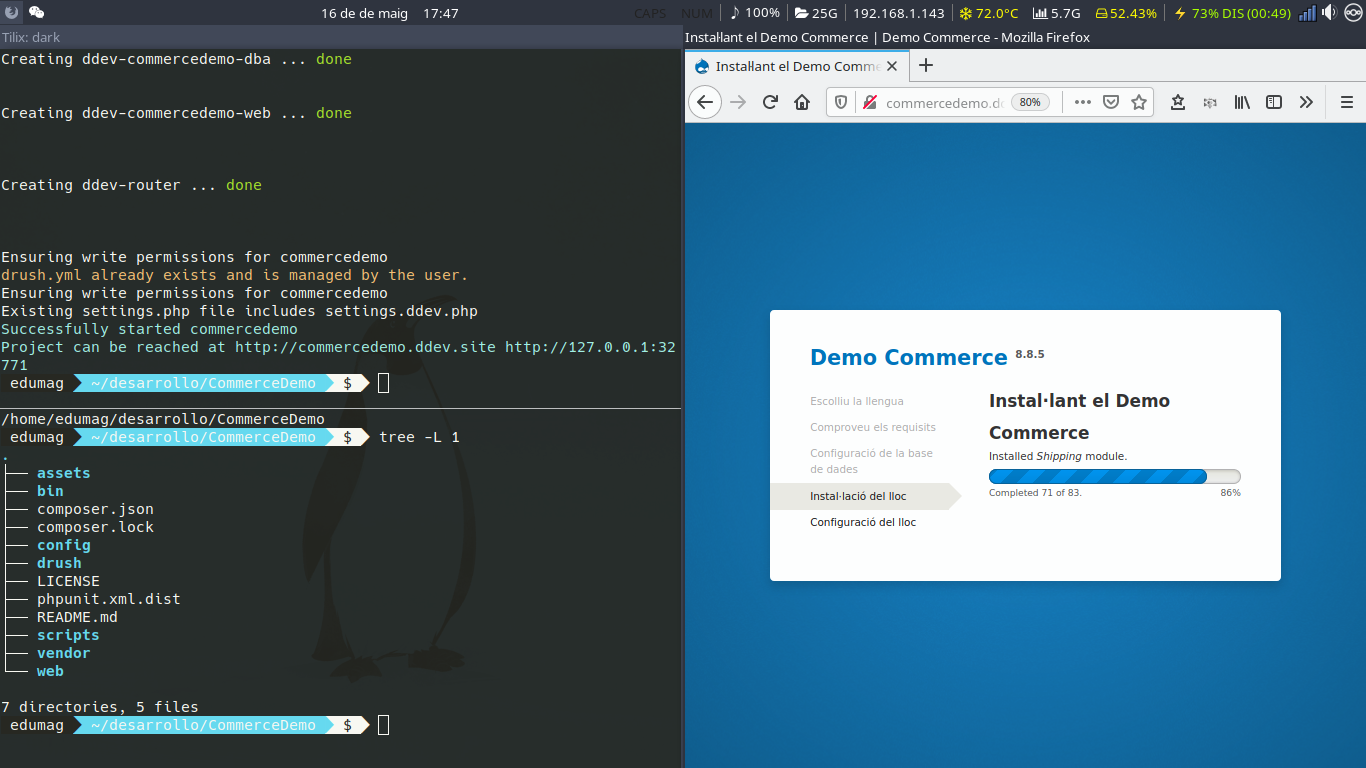The height and width of the screenshot is (768, 1366).
Task: Click the music note 100% volume indicator
Action: pyautogui.click(x=755, y=13)
